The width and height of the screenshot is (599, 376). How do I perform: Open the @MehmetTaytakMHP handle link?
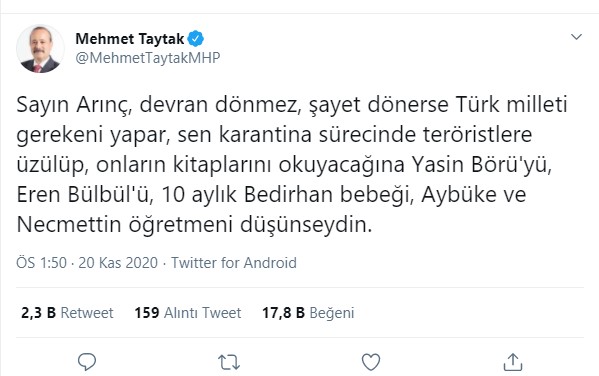(148, 58)
